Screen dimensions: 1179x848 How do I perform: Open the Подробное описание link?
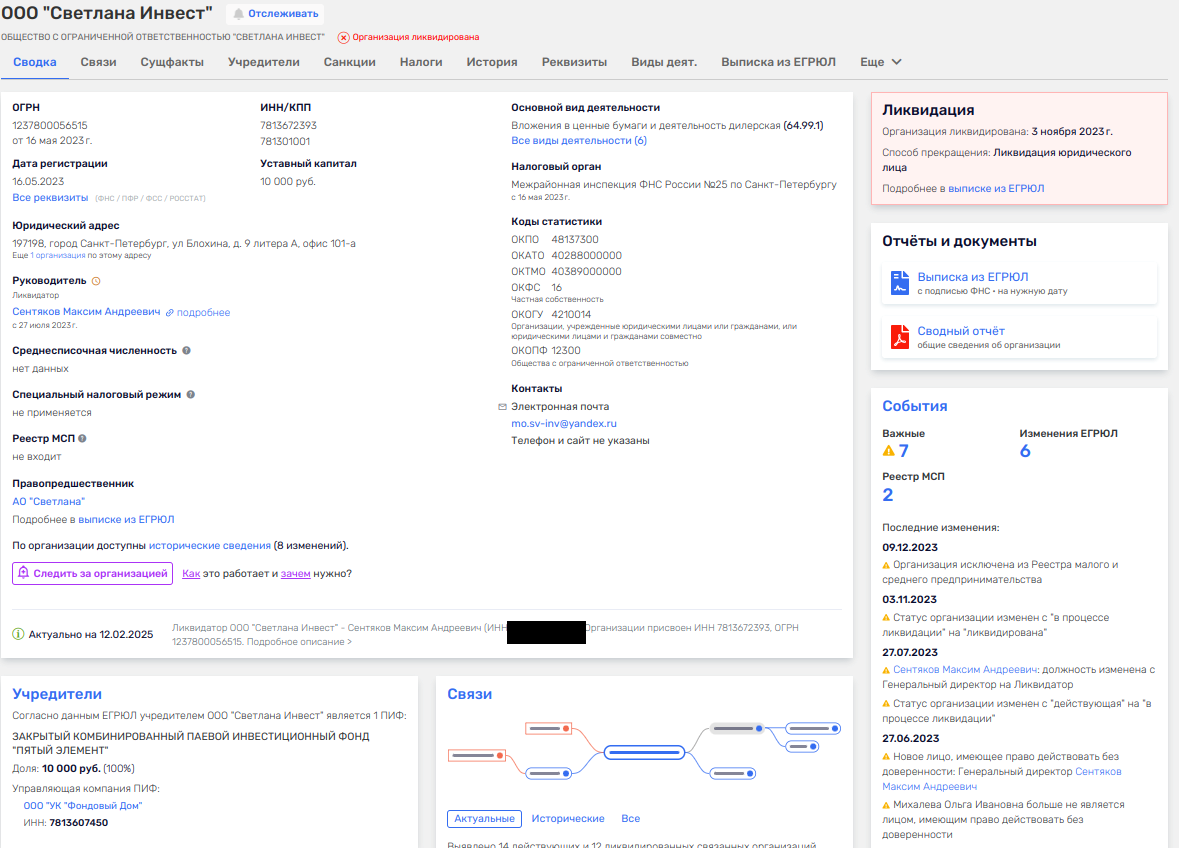click(299, 642)
